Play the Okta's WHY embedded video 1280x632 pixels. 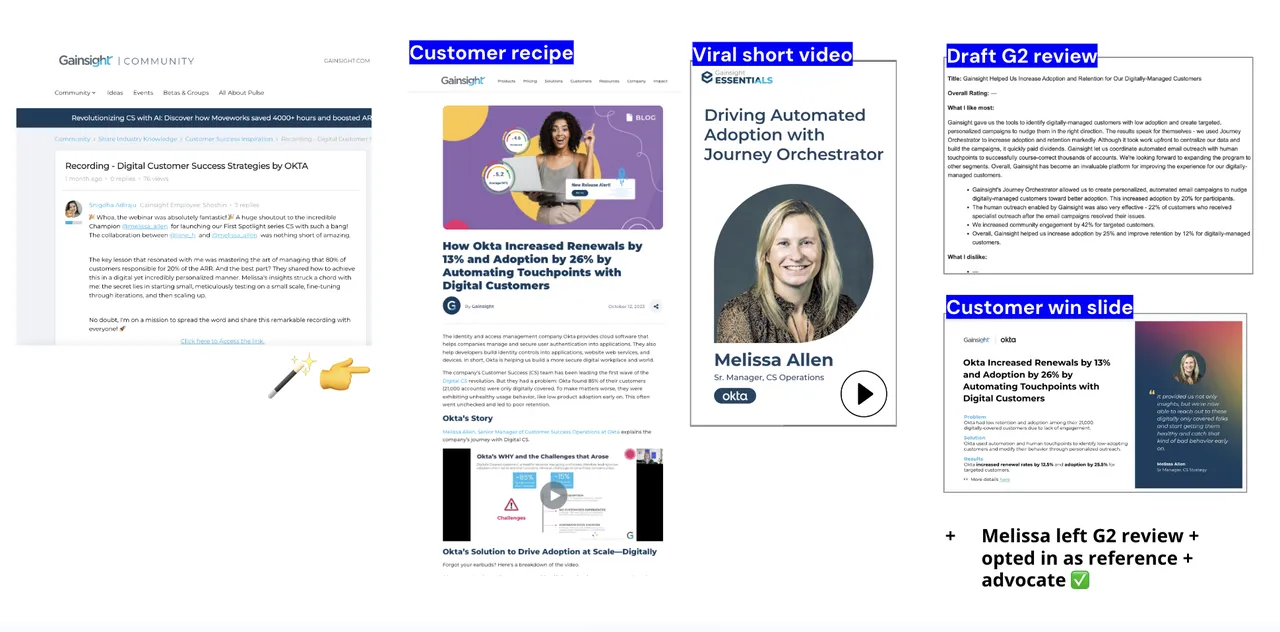pyautogui.click(x=553, y=494)
